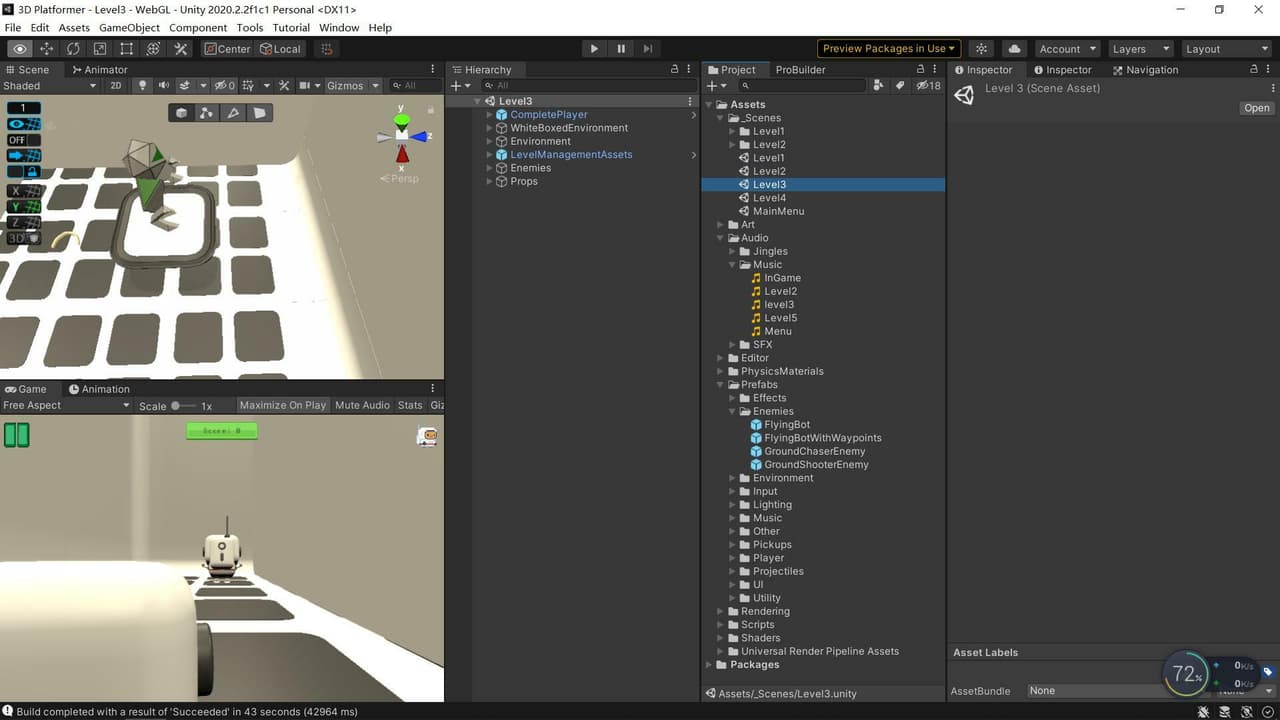
Task: Toggle Maximize On Play in Game view
Action: (283, 405)
